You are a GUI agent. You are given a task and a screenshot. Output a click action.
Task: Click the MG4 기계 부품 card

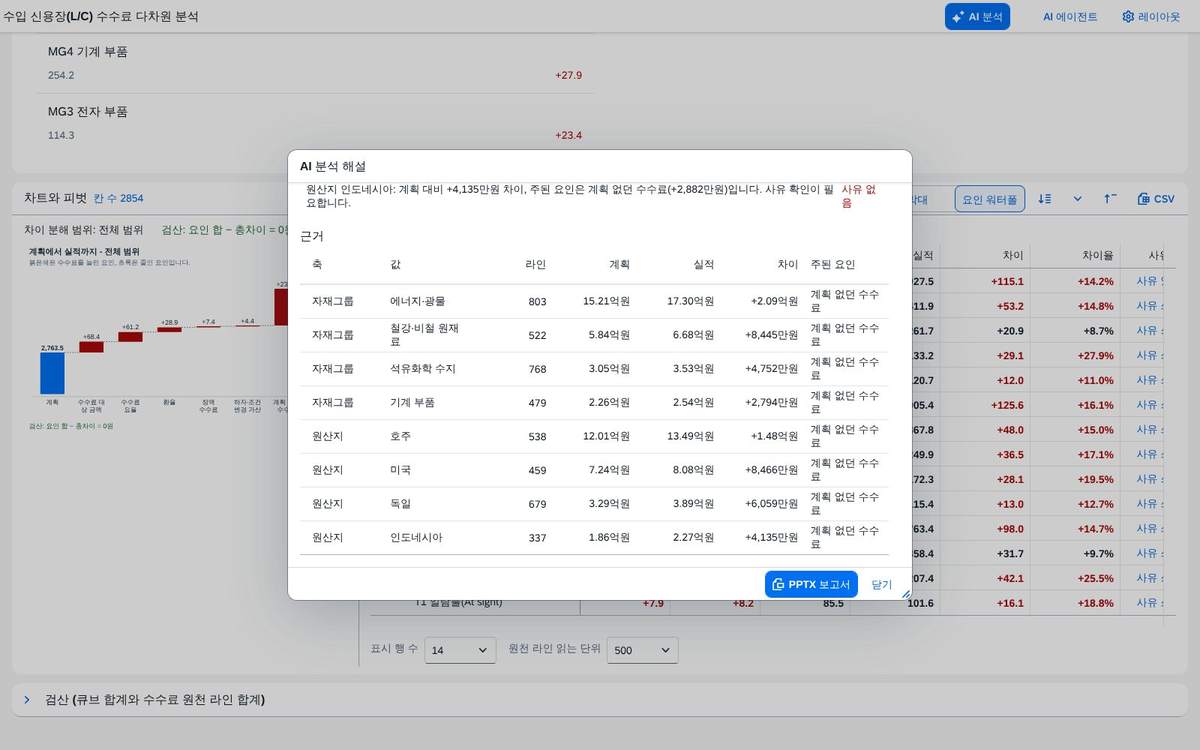point(315,62)
